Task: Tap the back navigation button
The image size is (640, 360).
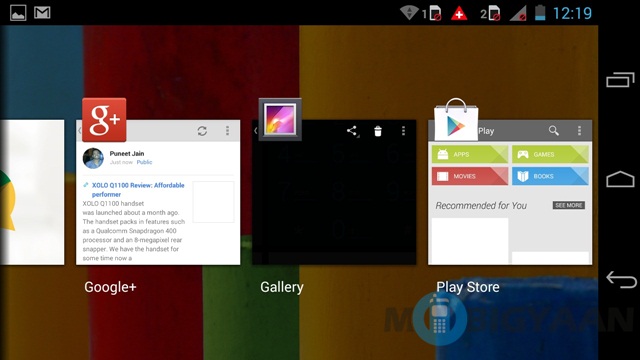Action: pos(621,279)
